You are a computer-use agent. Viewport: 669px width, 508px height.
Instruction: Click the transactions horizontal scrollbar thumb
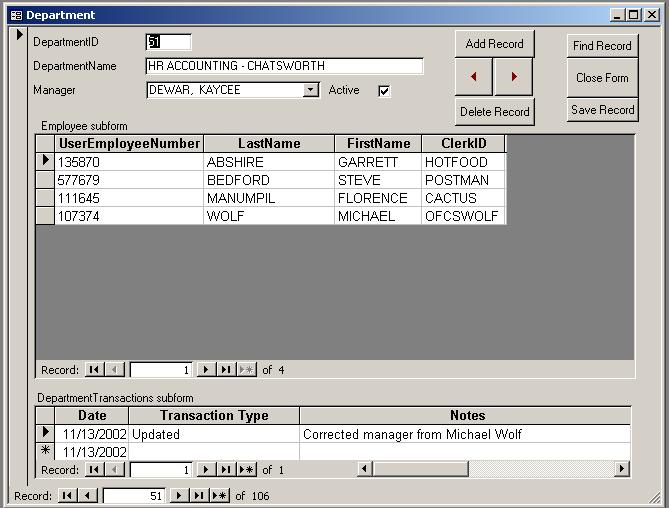click(x=420, y=469)
